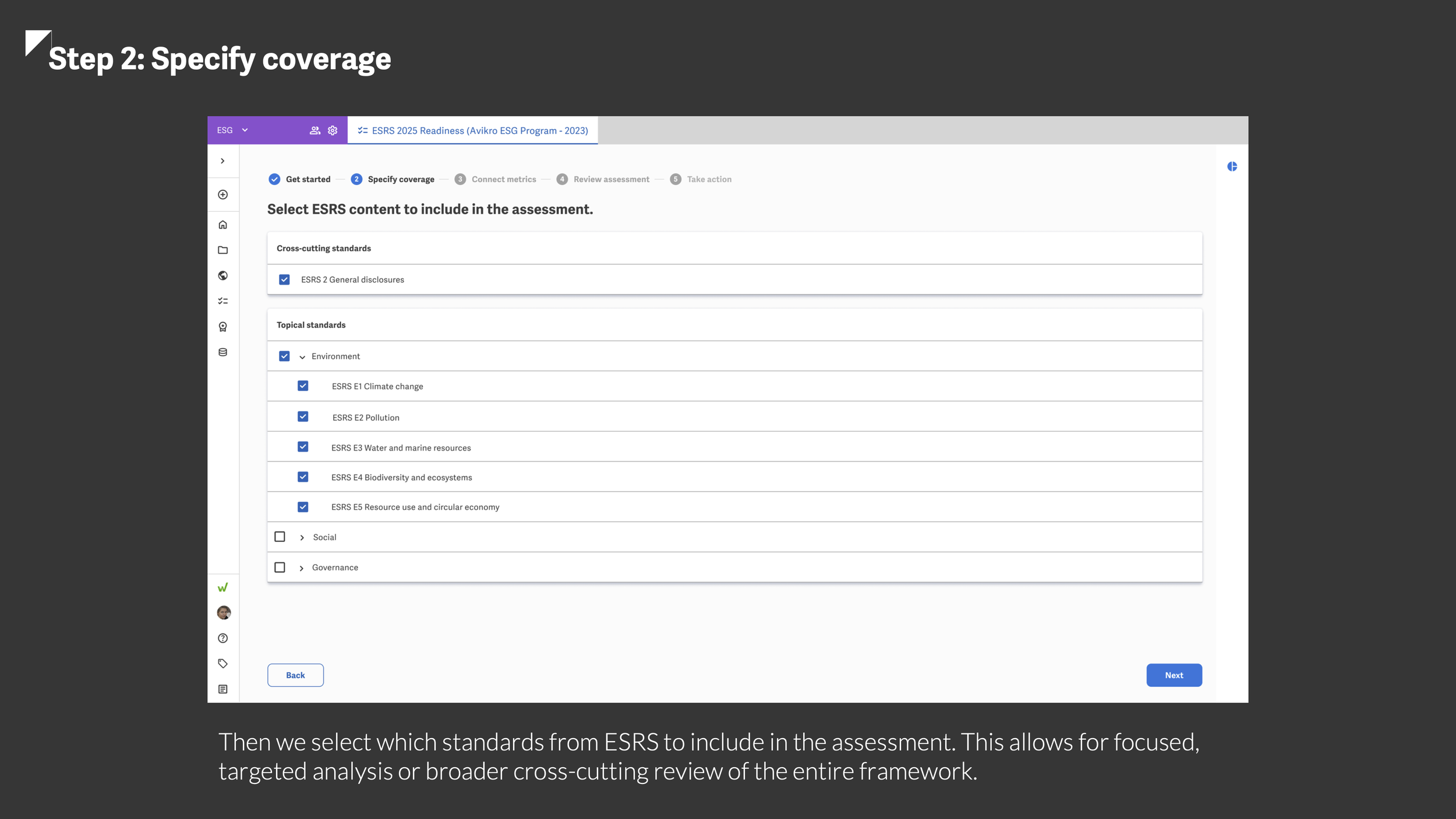Click the checklist icon on the ESRS tab

point(363,130)
